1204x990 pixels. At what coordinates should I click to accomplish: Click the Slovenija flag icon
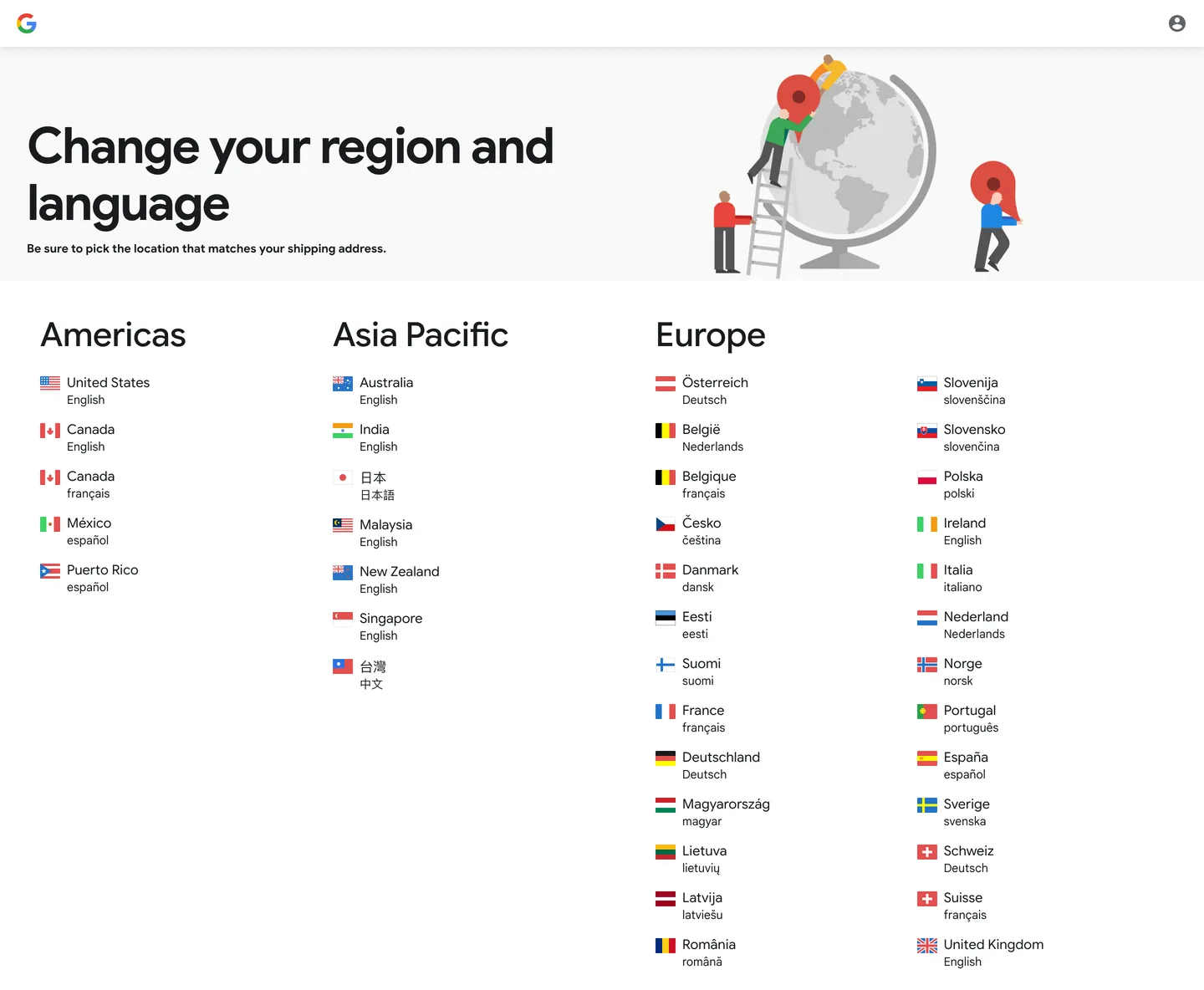coord(927,383)
